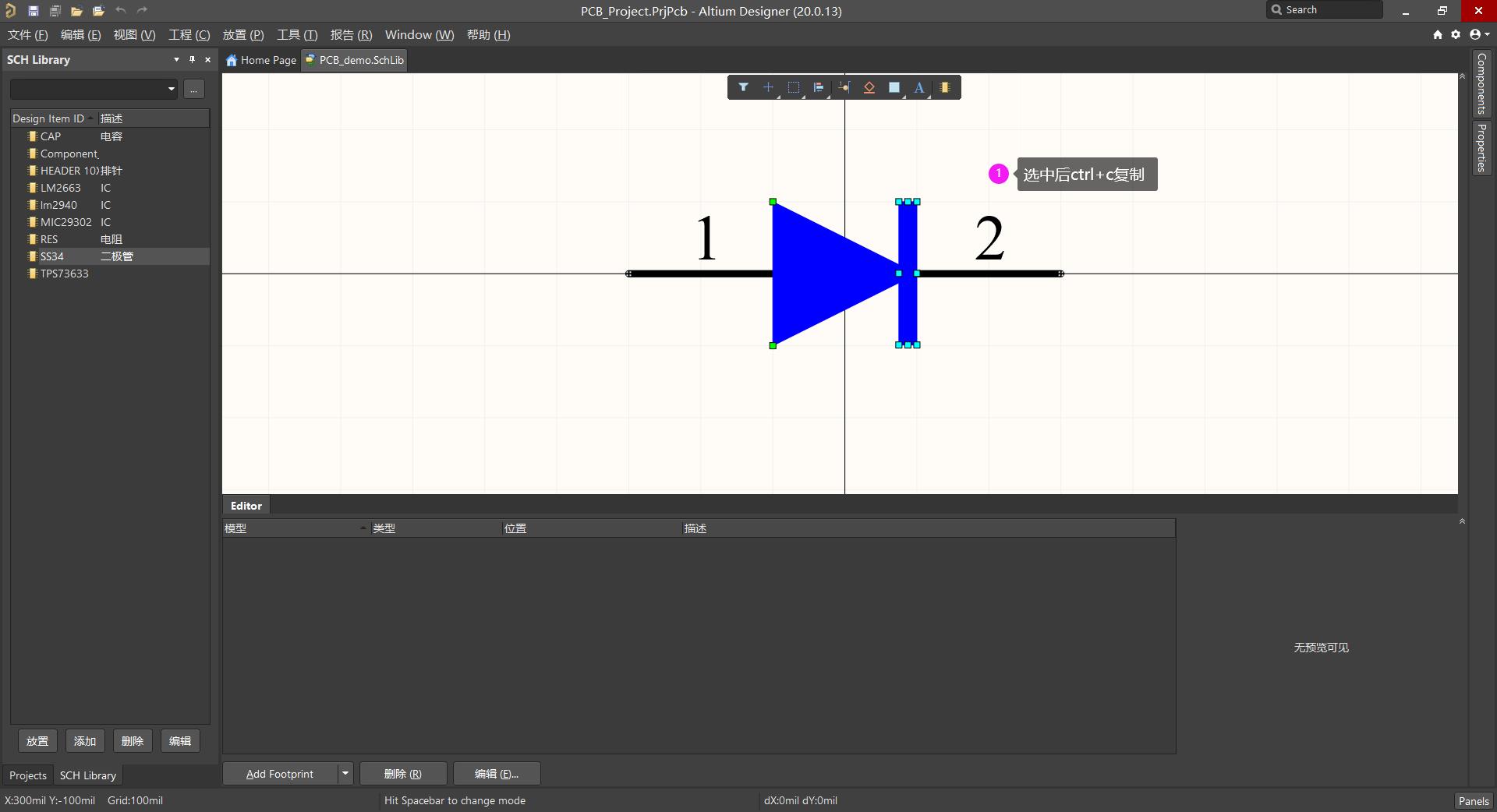The width and height of the screenshot is (1497, 812).
Task: Switch to the Home Page tab
Action: pos(261,60)
